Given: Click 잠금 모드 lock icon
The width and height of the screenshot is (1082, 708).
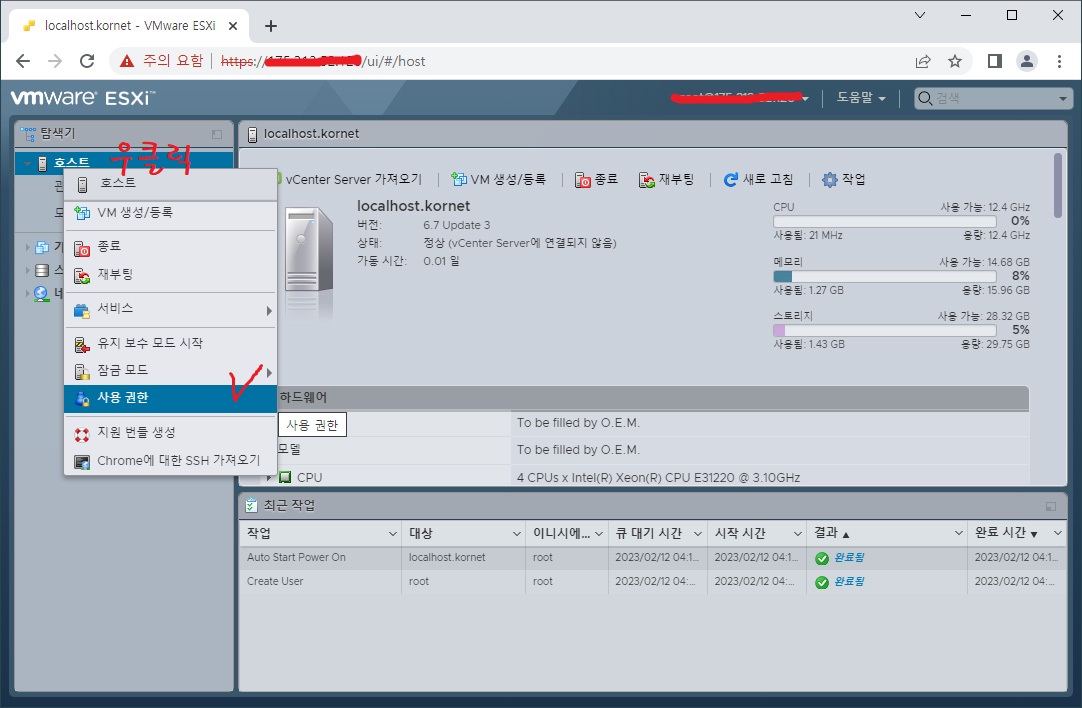Looking at the screenshot, I should [x=82, y=372].
